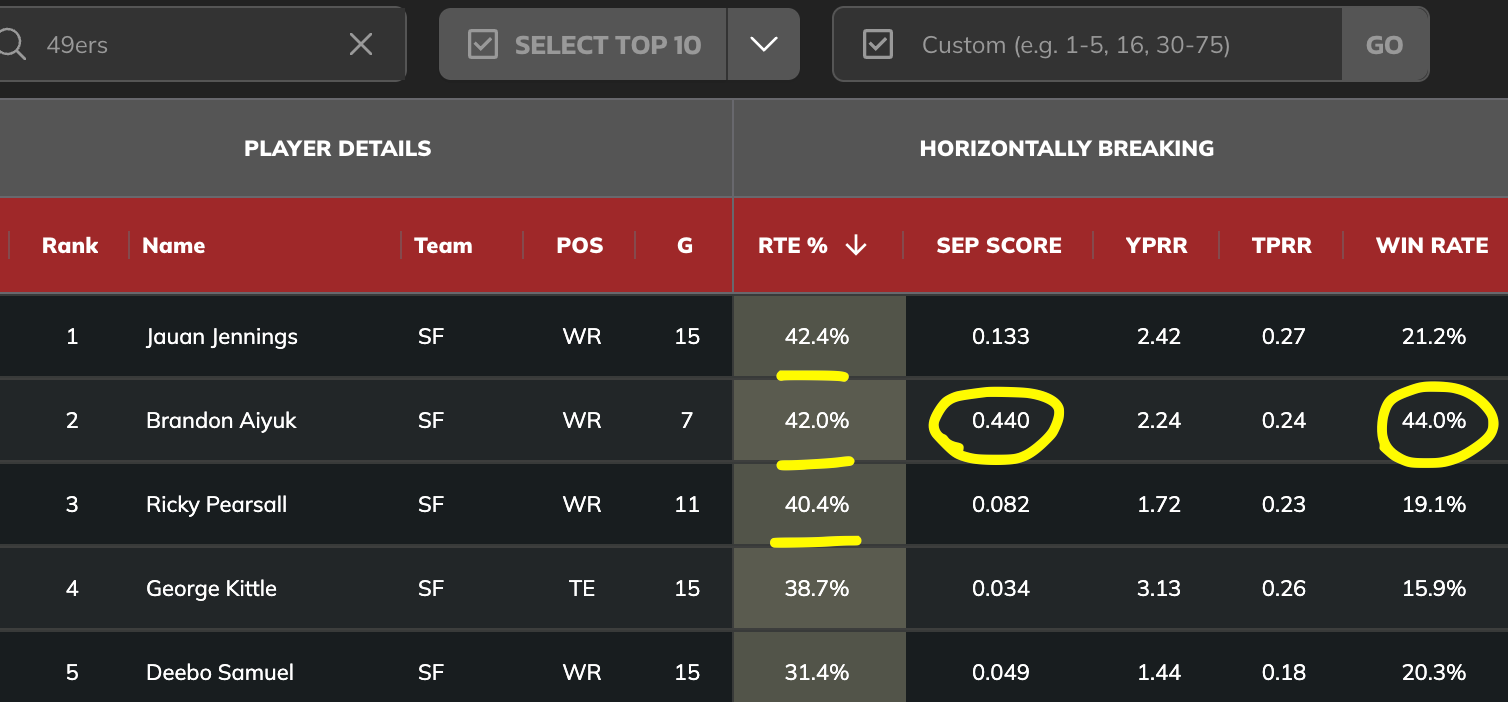
Task: Click the Name column header
Action: tap(174, 246)
